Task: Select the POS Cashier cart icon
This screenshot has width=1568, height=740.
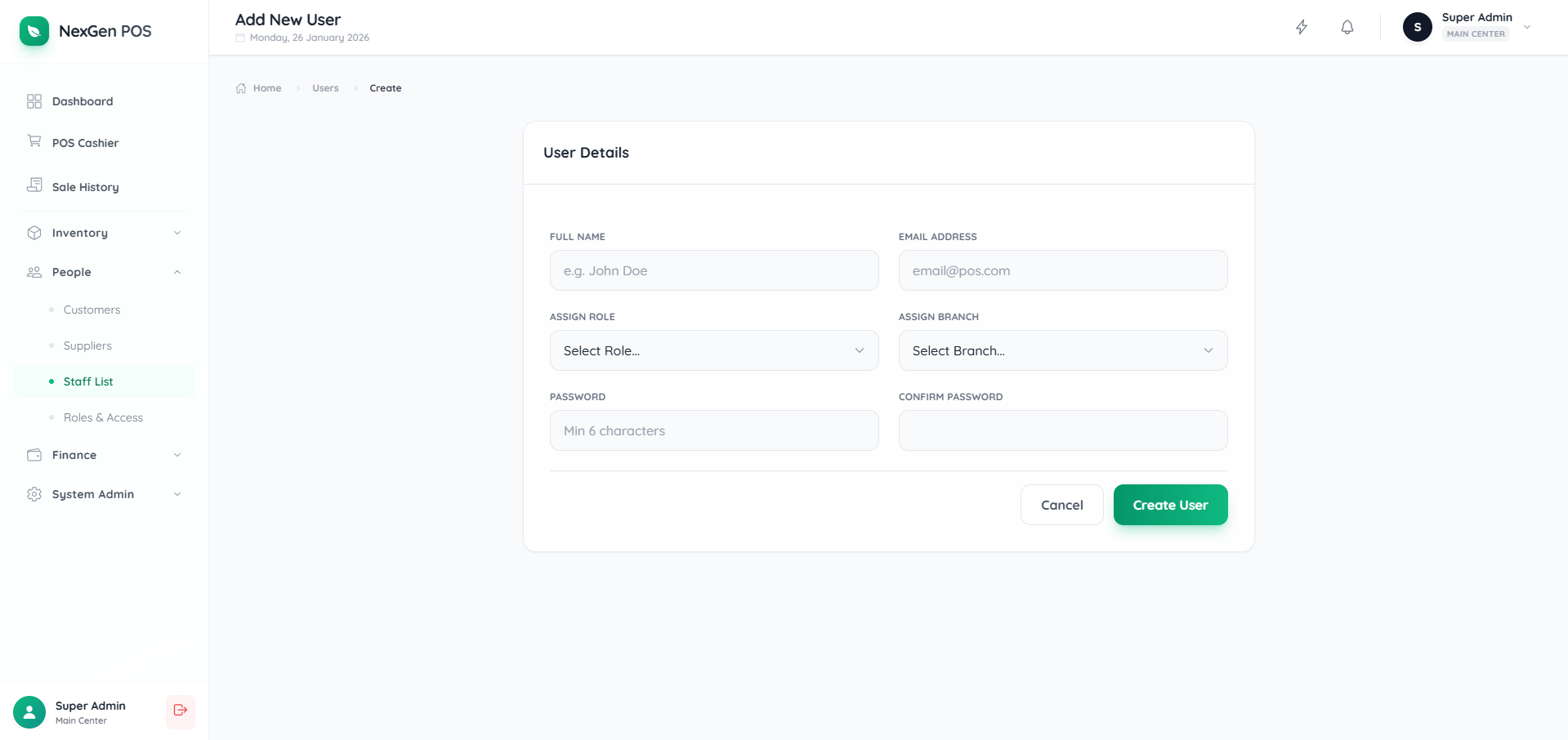Action: (x=34, y=142)
